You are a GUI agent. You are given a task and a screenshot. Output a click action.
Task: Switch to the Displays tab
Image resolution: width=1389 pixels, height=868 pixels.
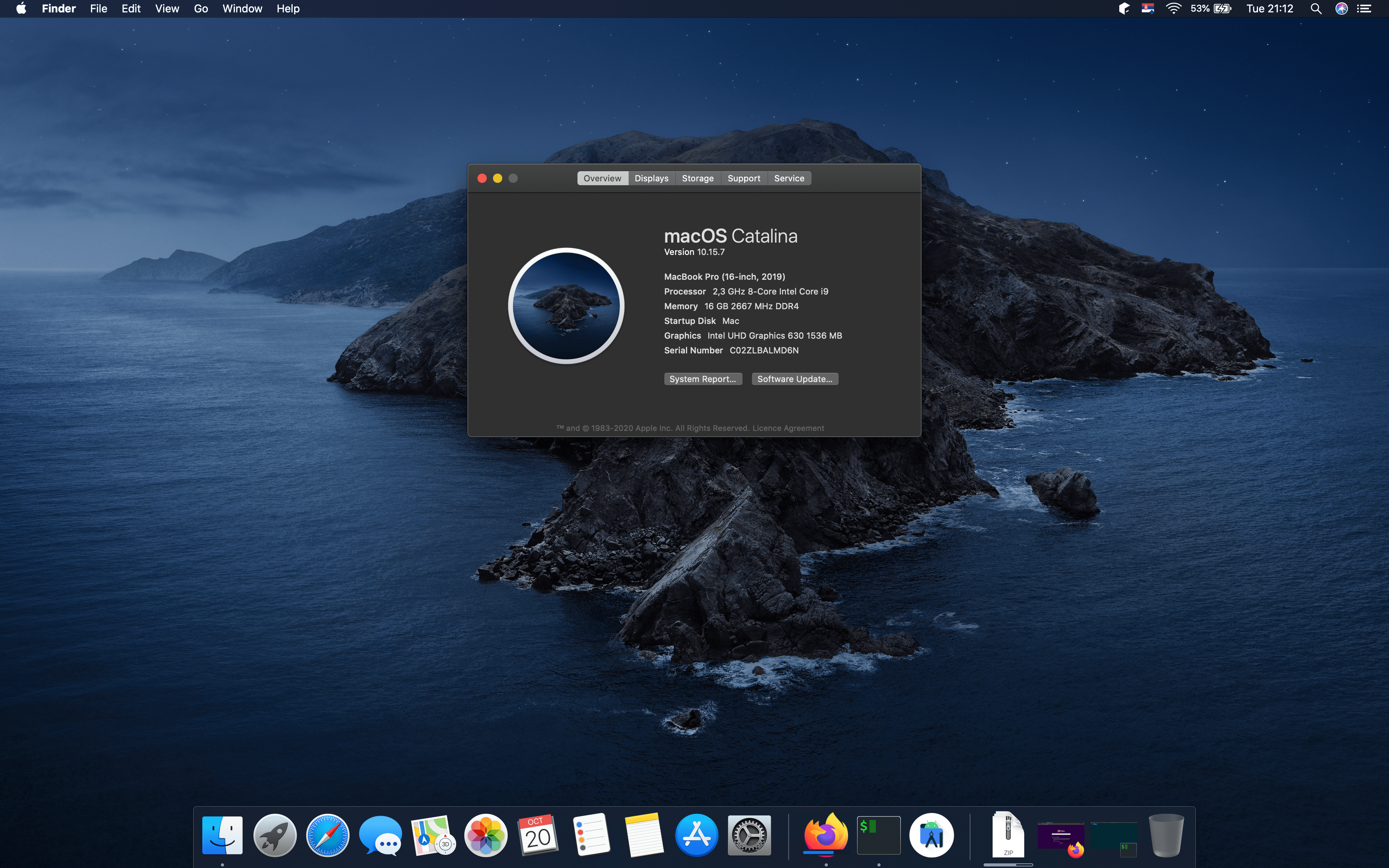(651, 179)
